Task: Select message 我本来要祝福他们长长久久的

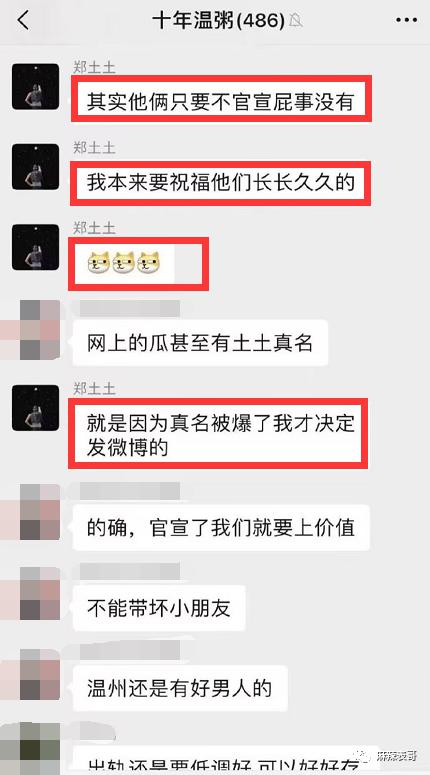Action: coord(221,183)
